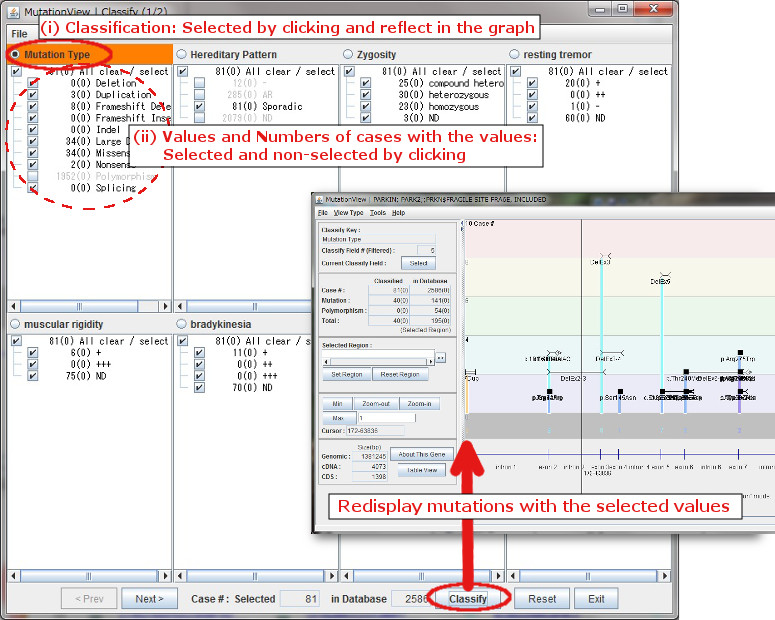Toggle the Deletion mutation type checkbox
775x620 pixels.
pyautogui.click(x=33, y=84)
